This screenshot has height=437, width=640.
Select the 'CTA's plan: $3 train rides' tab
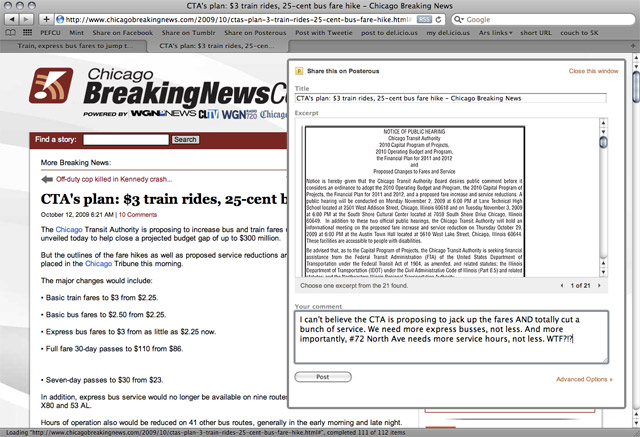pos(217,46)
